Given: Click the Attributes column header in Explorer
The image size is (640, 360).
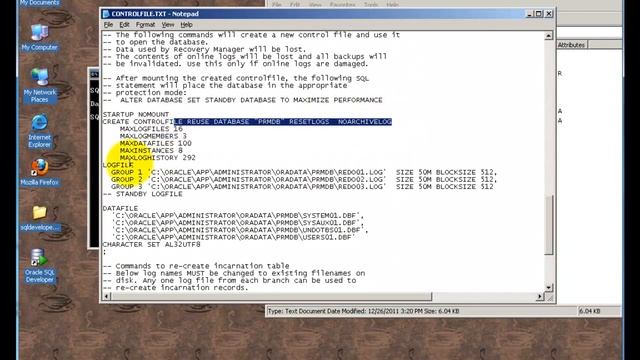Looking at the screenshot, I should coord(571,45).
